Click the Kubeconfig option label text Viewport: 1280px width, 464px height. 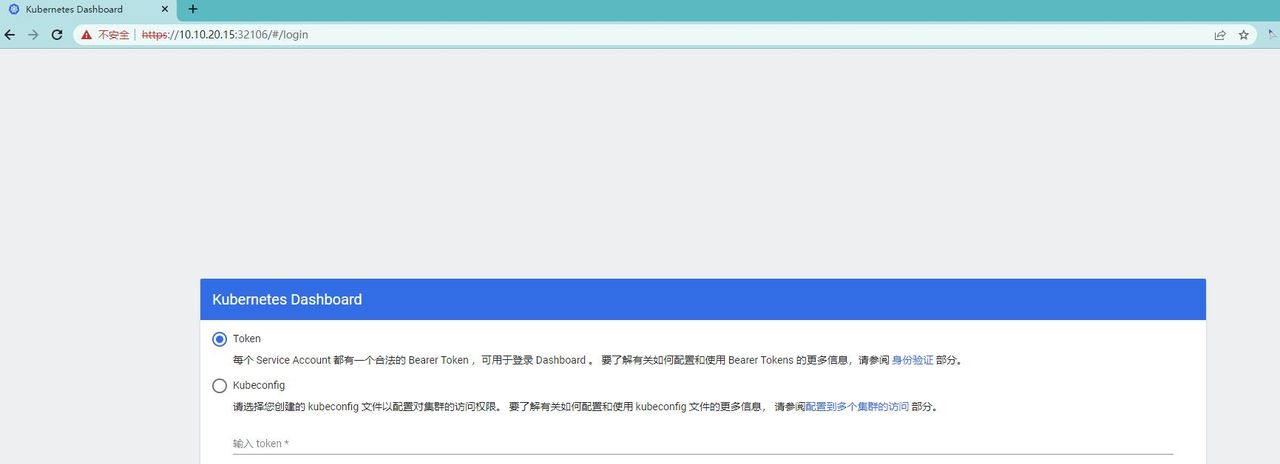pos(259,385)
